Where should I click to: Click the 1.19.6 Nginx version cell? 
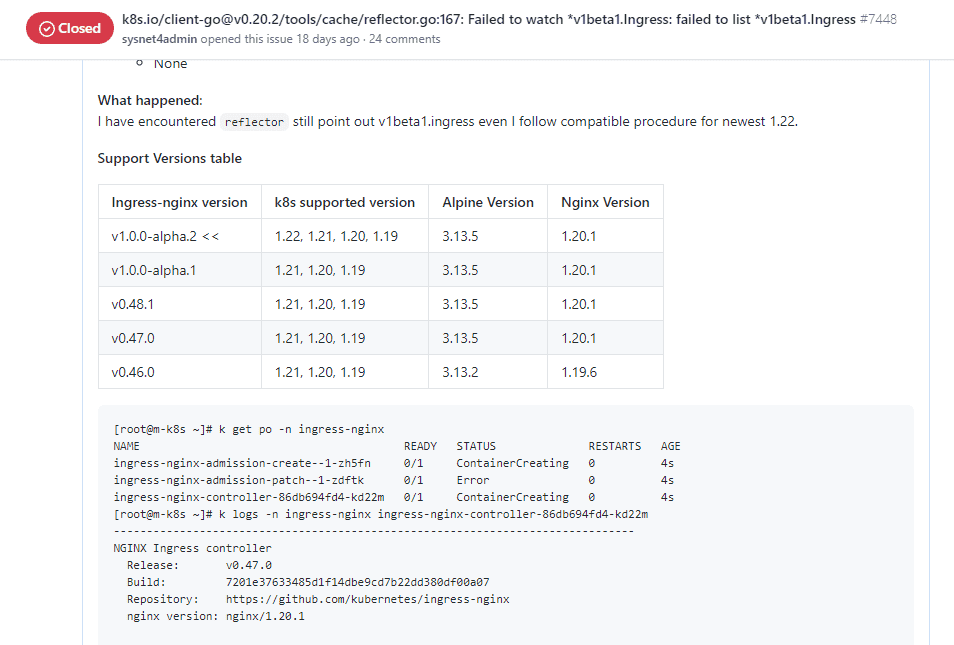tap(579, 372)
